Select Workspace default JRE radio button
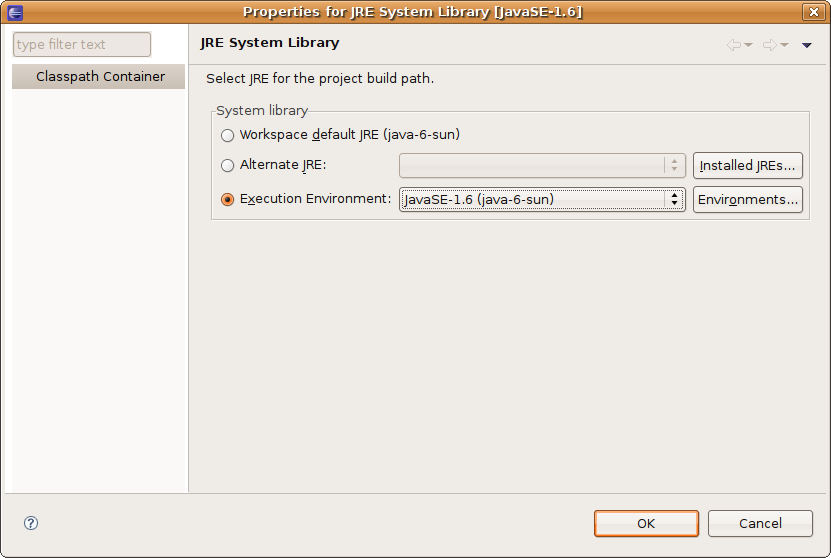This screenshot has width=831, height=558. pyautogui.click(x=228, y=135)
